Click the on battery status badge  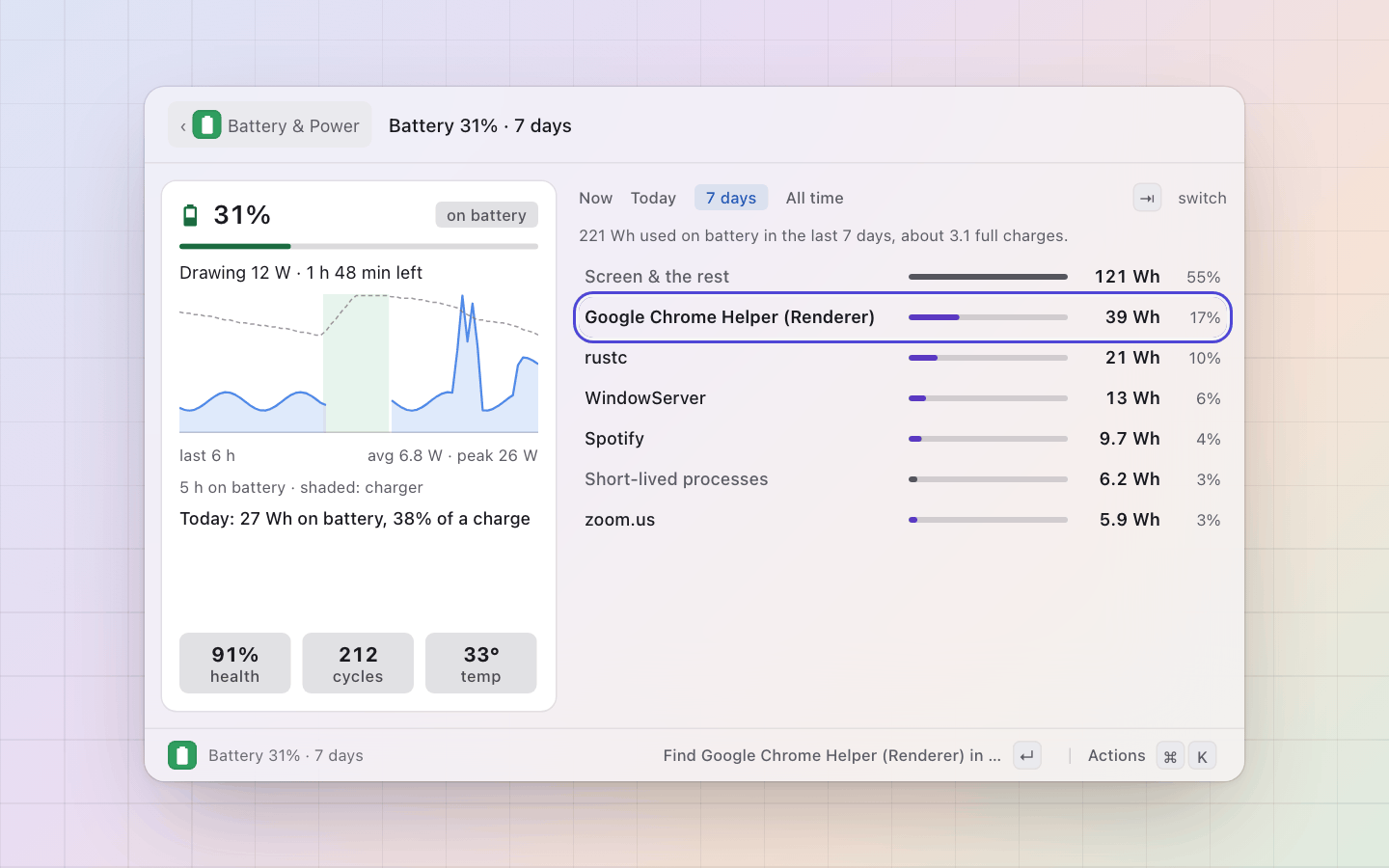coord(486,215)
